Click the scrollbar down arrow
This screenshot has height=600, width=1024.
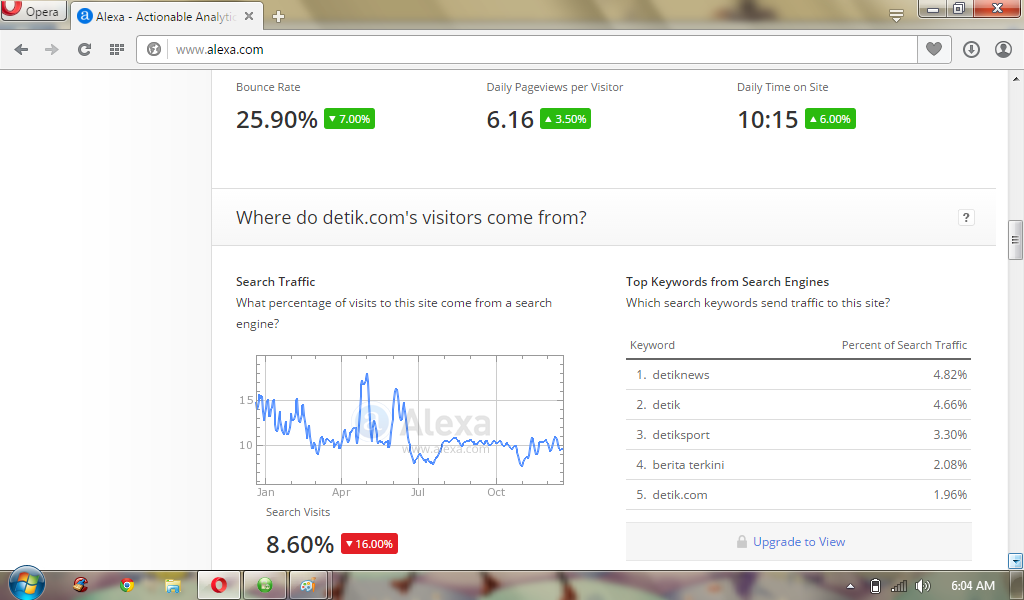click(x=1016, y=560)
